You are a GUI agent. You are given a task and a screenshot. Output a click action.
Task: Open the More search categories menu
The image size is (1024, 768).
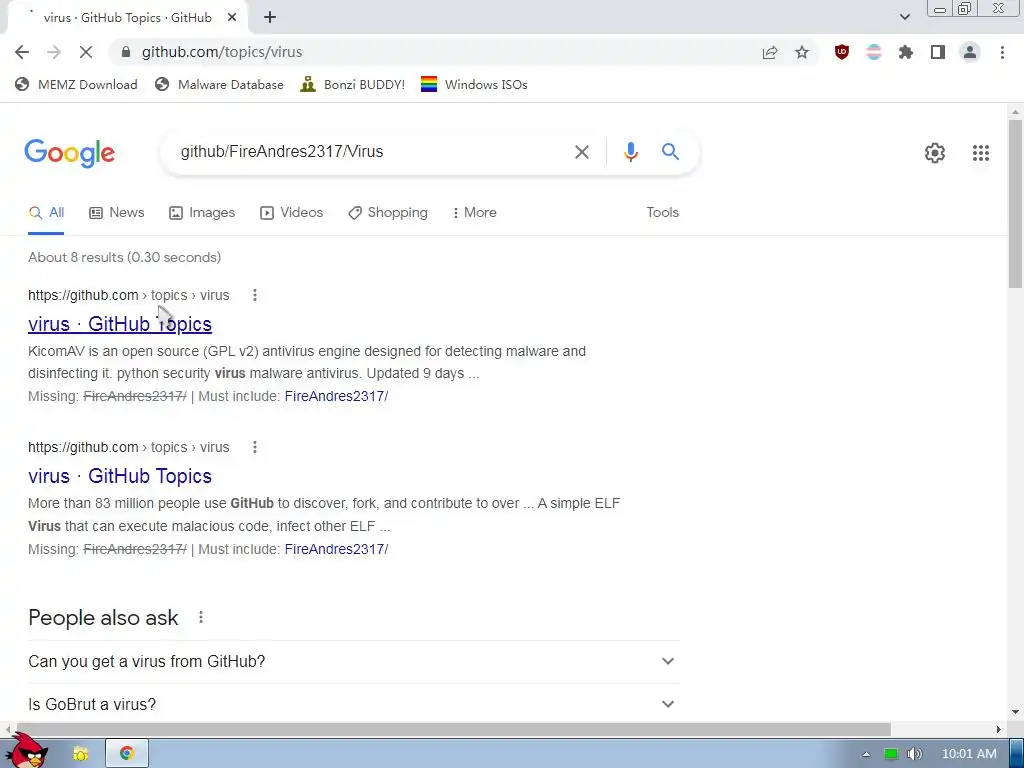[474, 213]
